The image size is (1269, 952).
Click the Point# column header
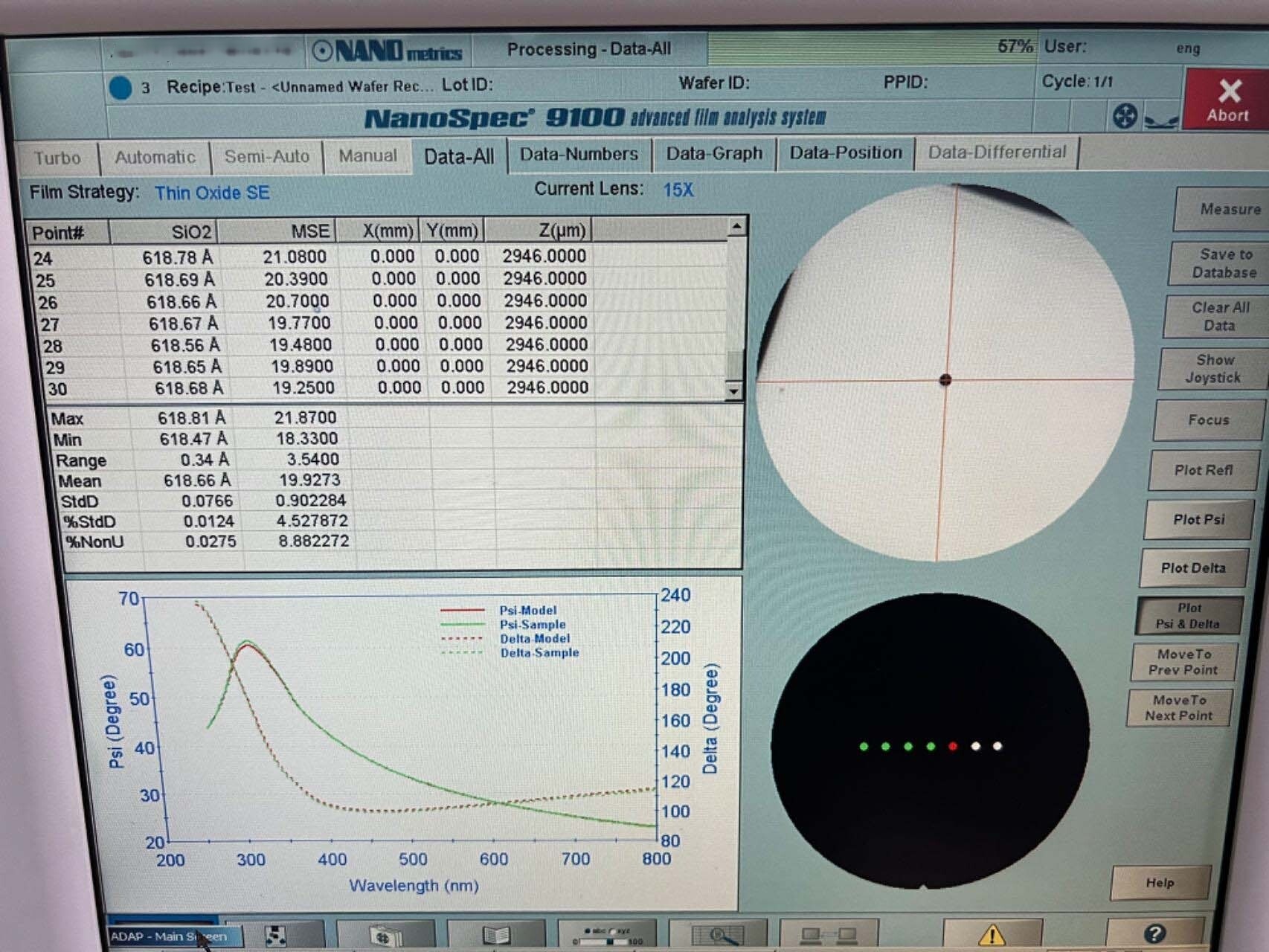coord(68,233)
